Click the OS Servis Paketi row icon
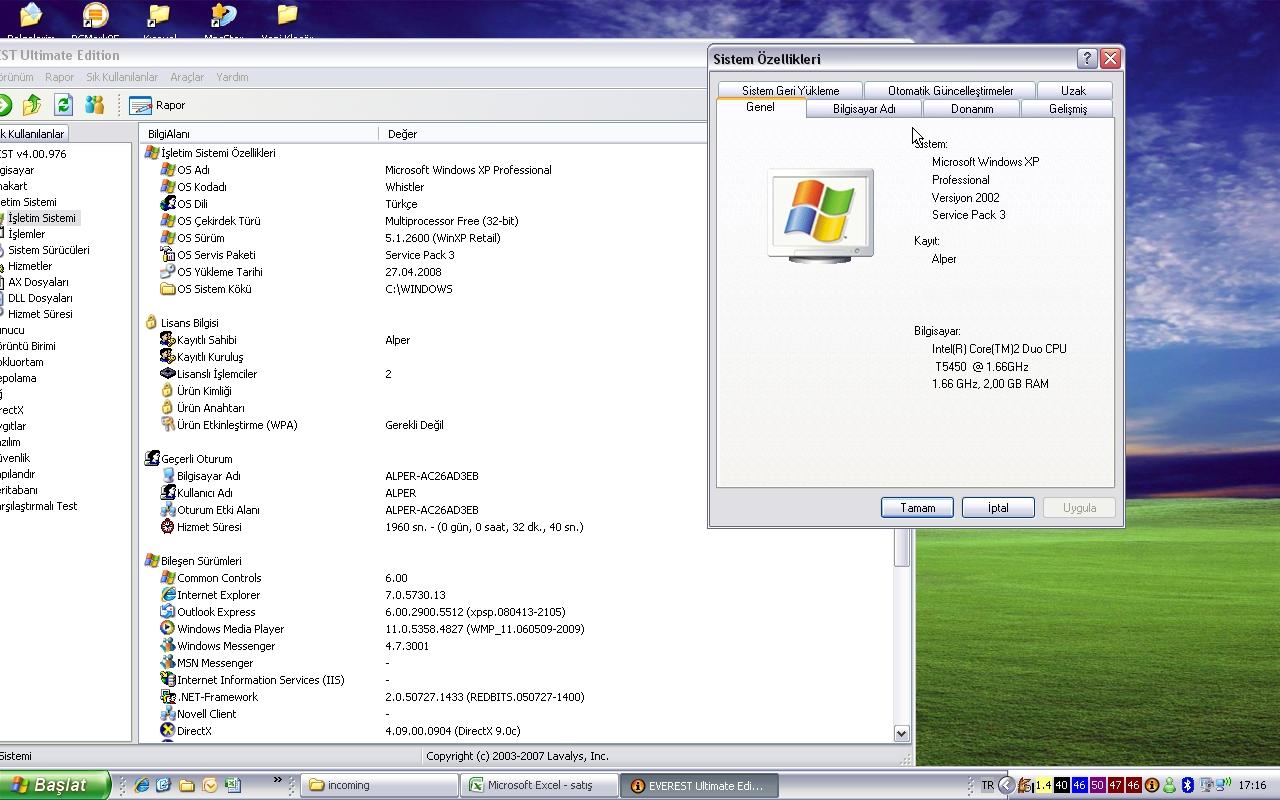The width and height of the screenshot is (1280, 800). pyautogui.click(x=168, y=255)
